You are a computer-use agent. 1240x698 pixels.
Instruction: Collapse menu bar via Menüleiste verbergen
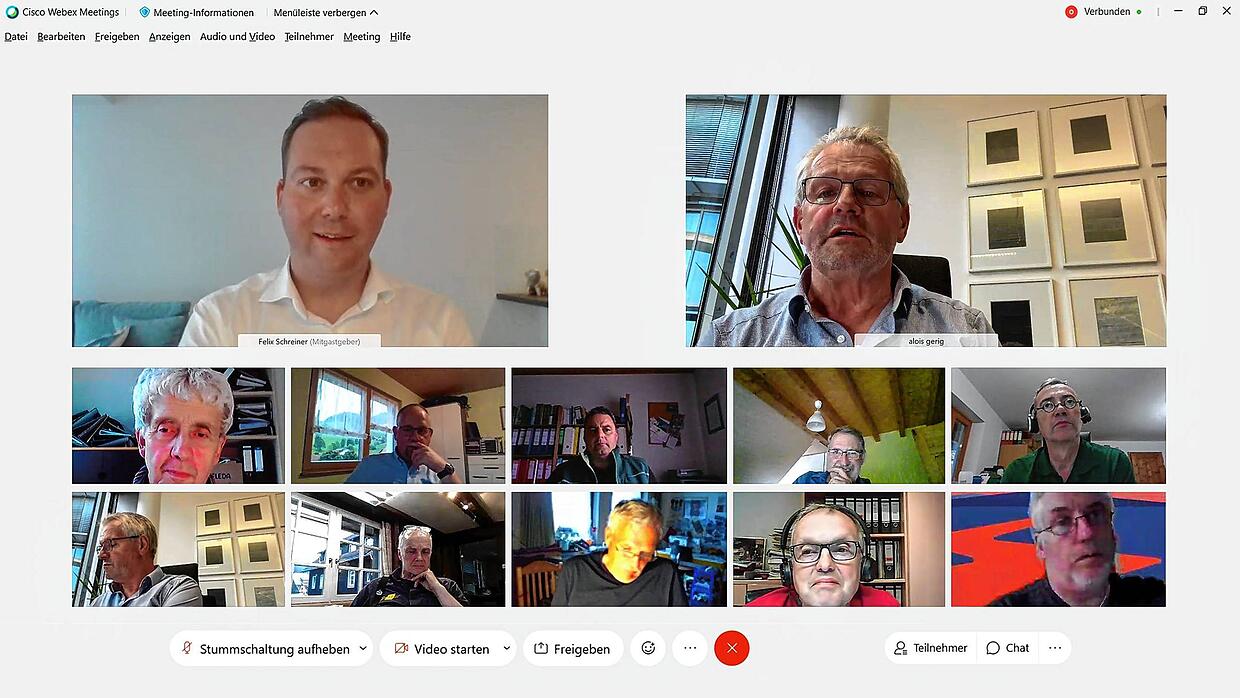tap(326, 12)
